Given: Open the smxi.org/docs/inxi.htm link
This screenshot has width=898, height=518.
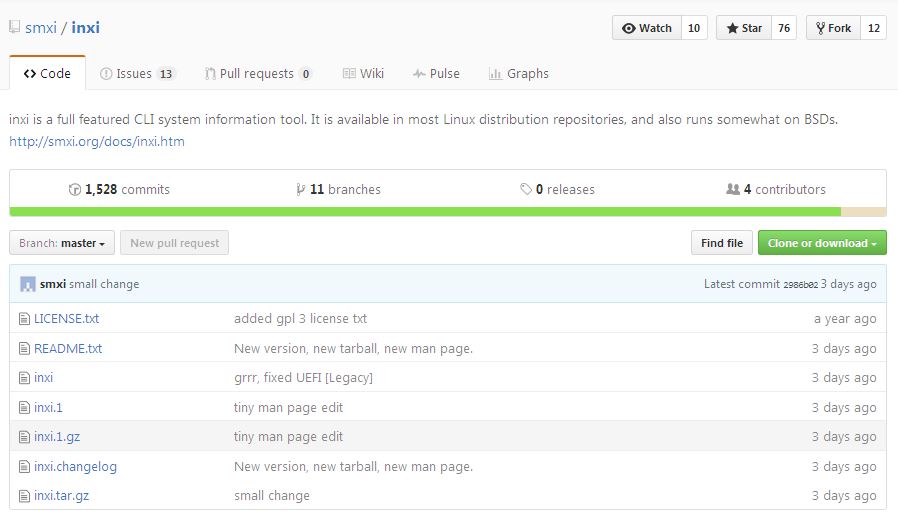Looking at the screenshot, I should (97, 141).
